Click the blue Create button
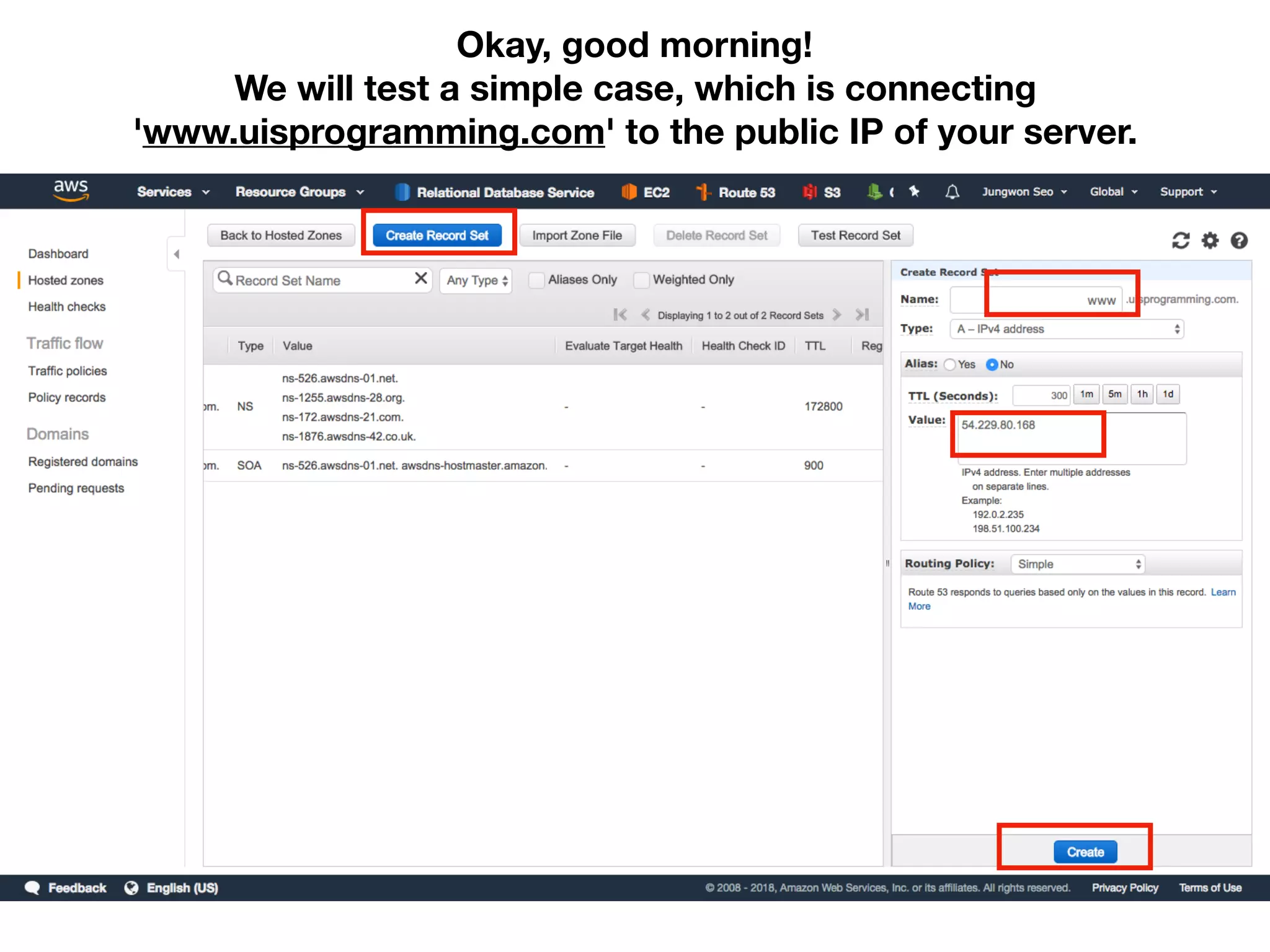The width and height of the screenshot is (1270, 952). pos(1085,852)
